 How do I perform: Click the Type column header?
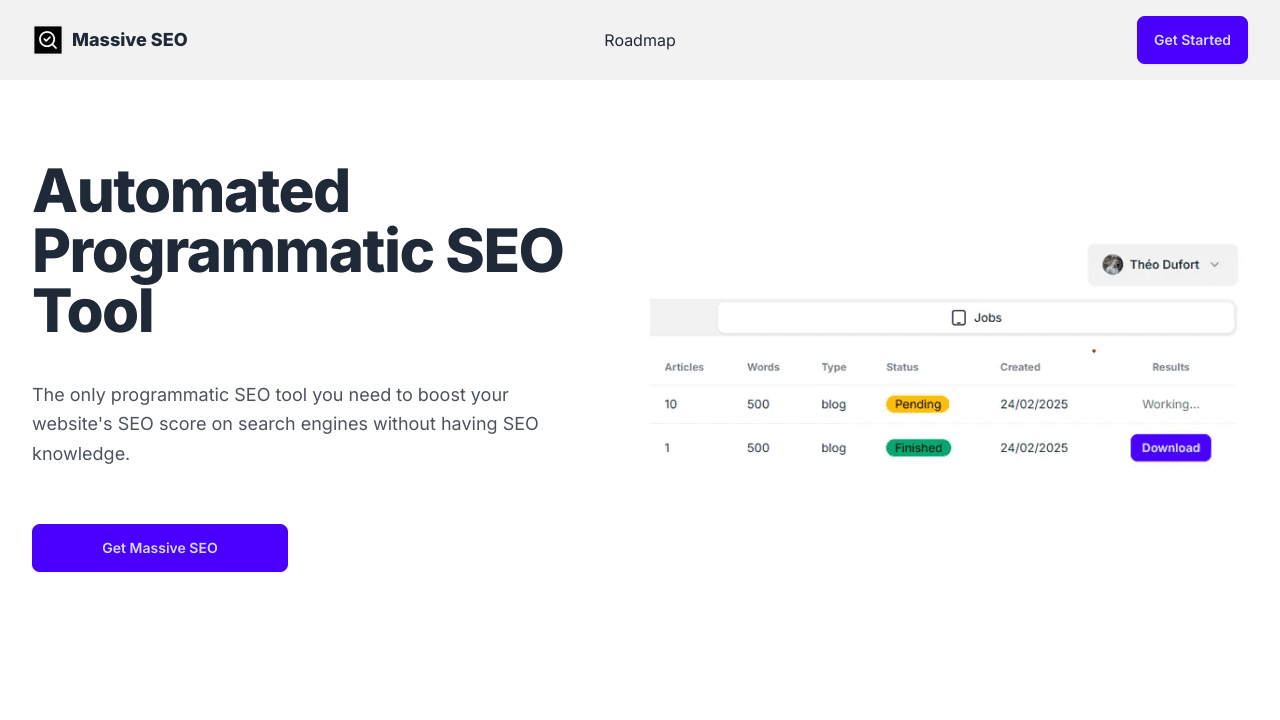coord(833,367)
